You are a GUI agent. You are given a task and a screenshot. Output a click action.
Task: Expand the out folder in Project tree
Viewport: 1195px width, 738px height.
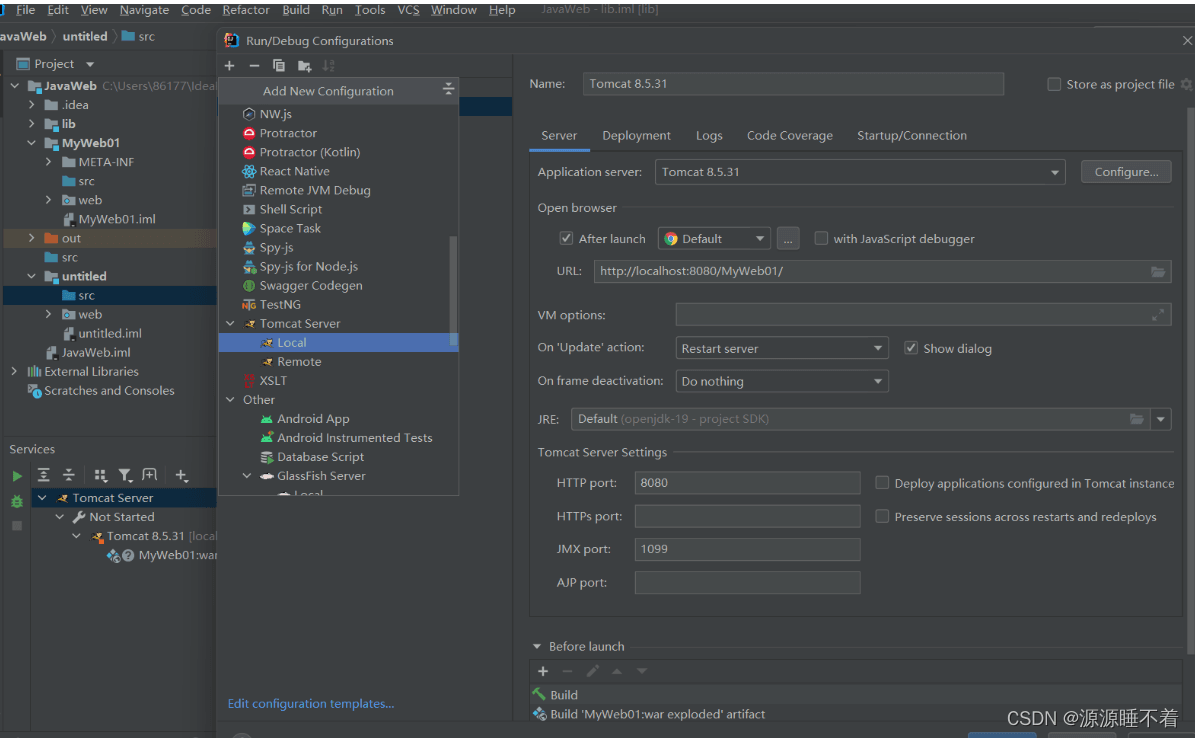tap(31, 238)
